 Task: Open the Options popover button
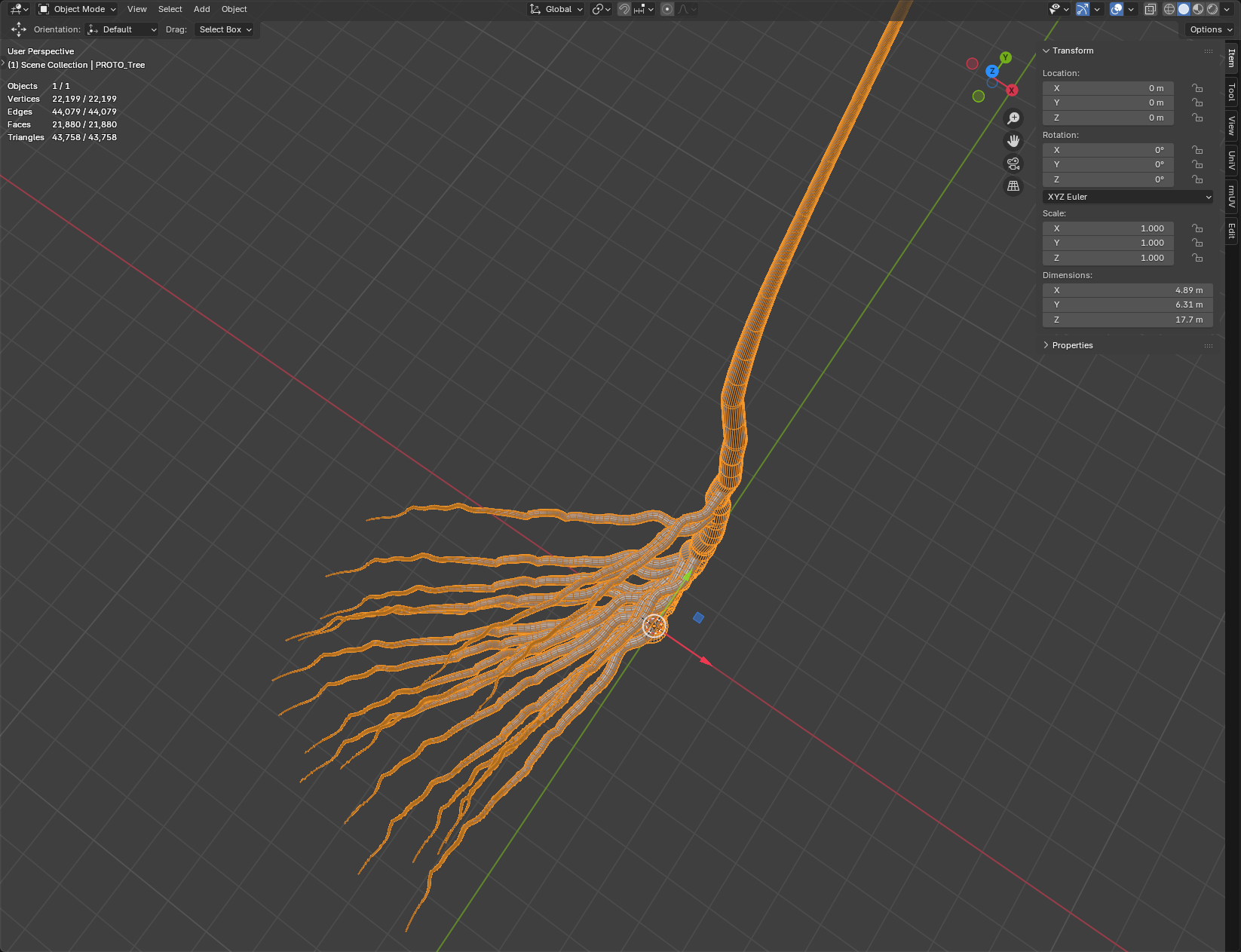click(x=1211, y=29)
